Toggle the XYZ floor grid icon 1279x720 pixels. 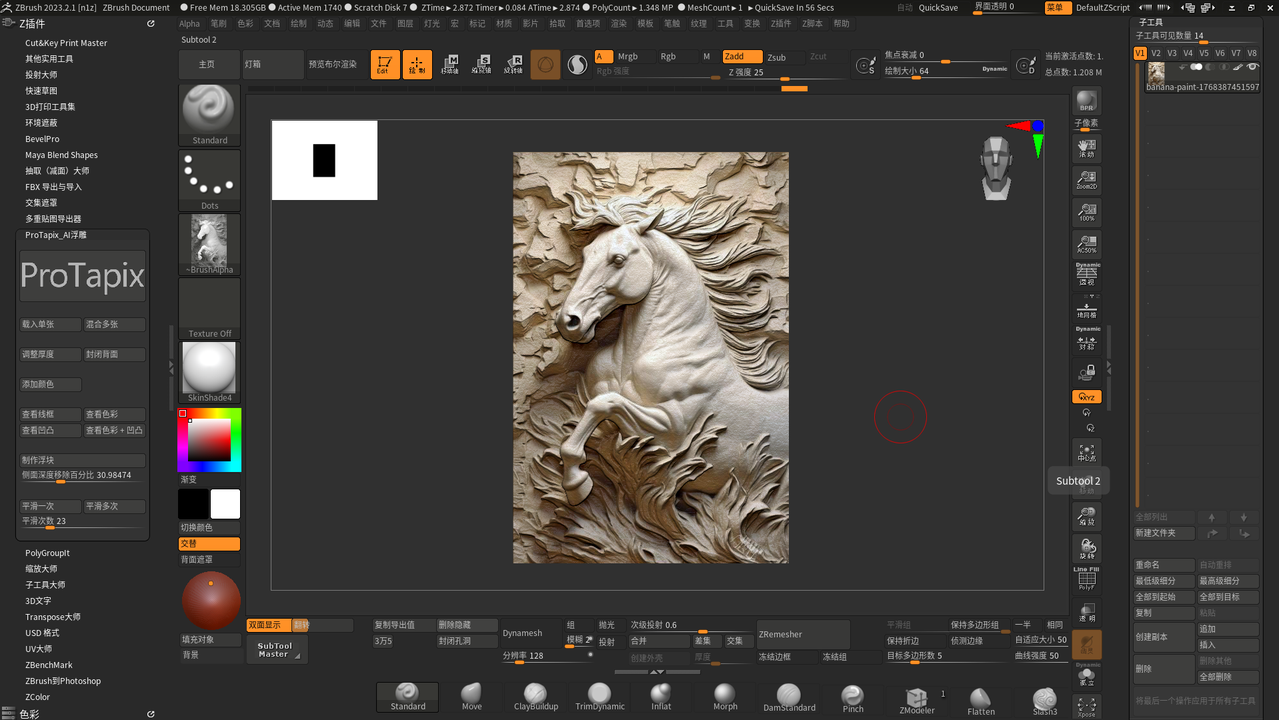point(1086,396)
